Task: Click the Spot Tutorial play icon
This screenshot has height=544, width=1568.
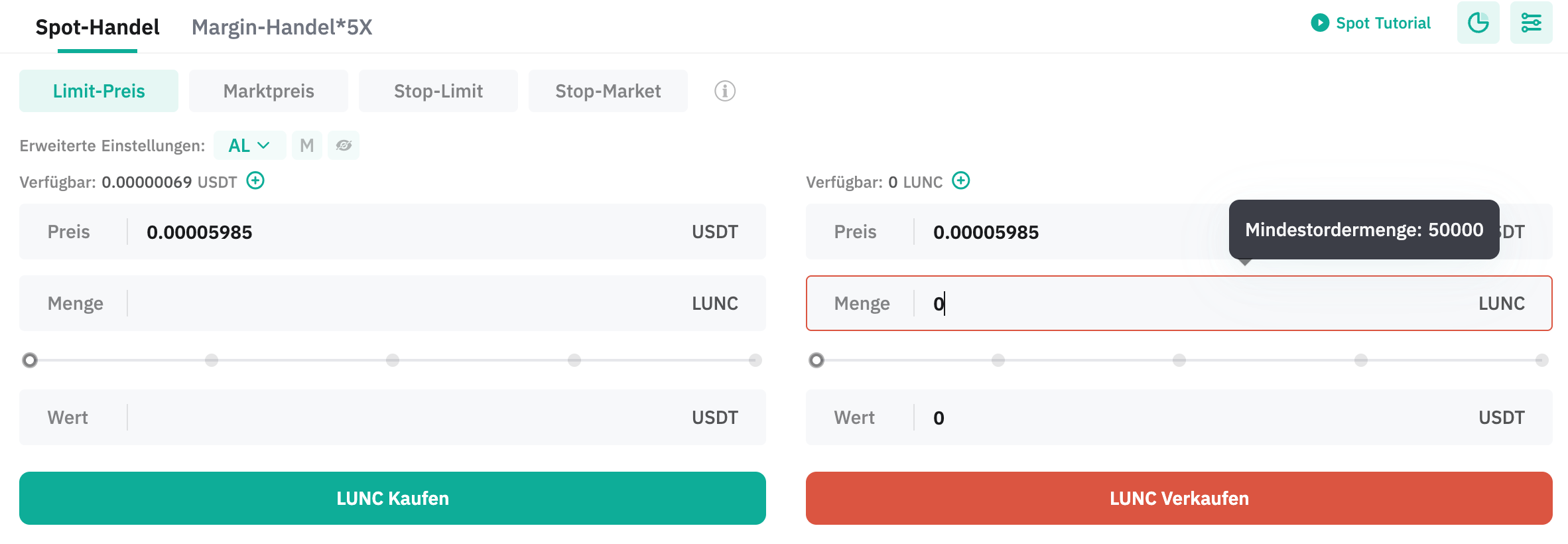Action: coord(1319,23)
